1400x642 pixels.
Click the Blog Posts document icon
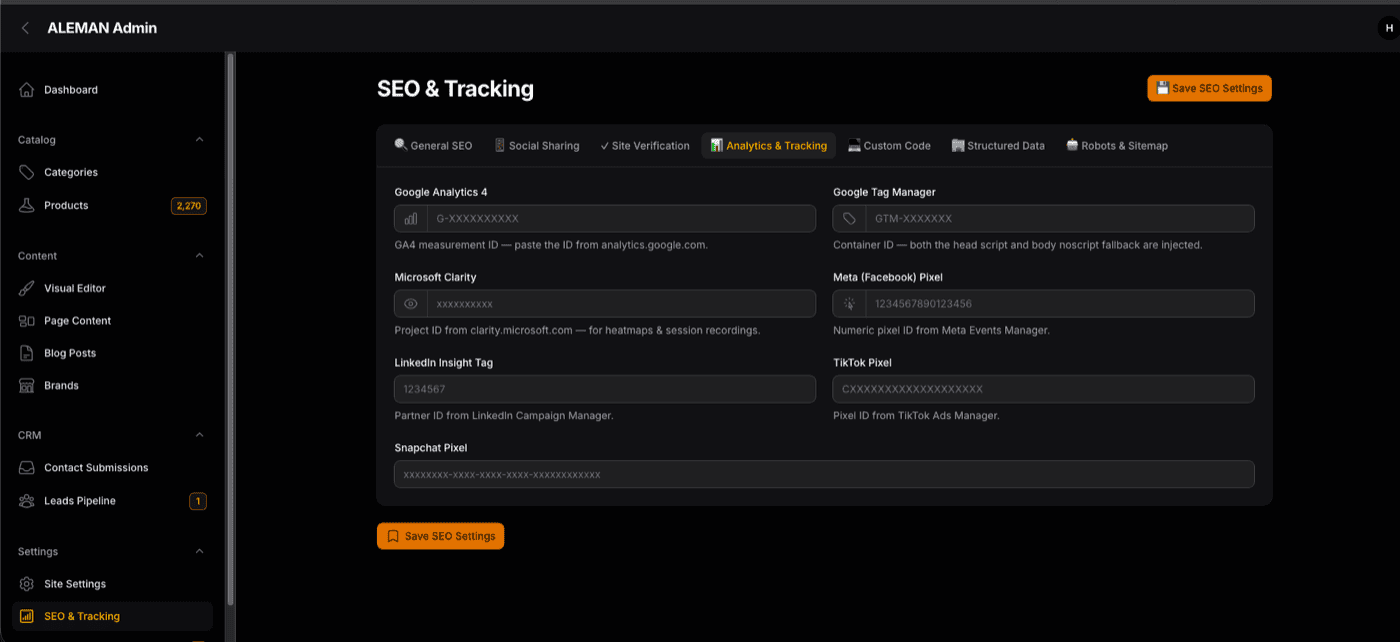pos(27,353)
